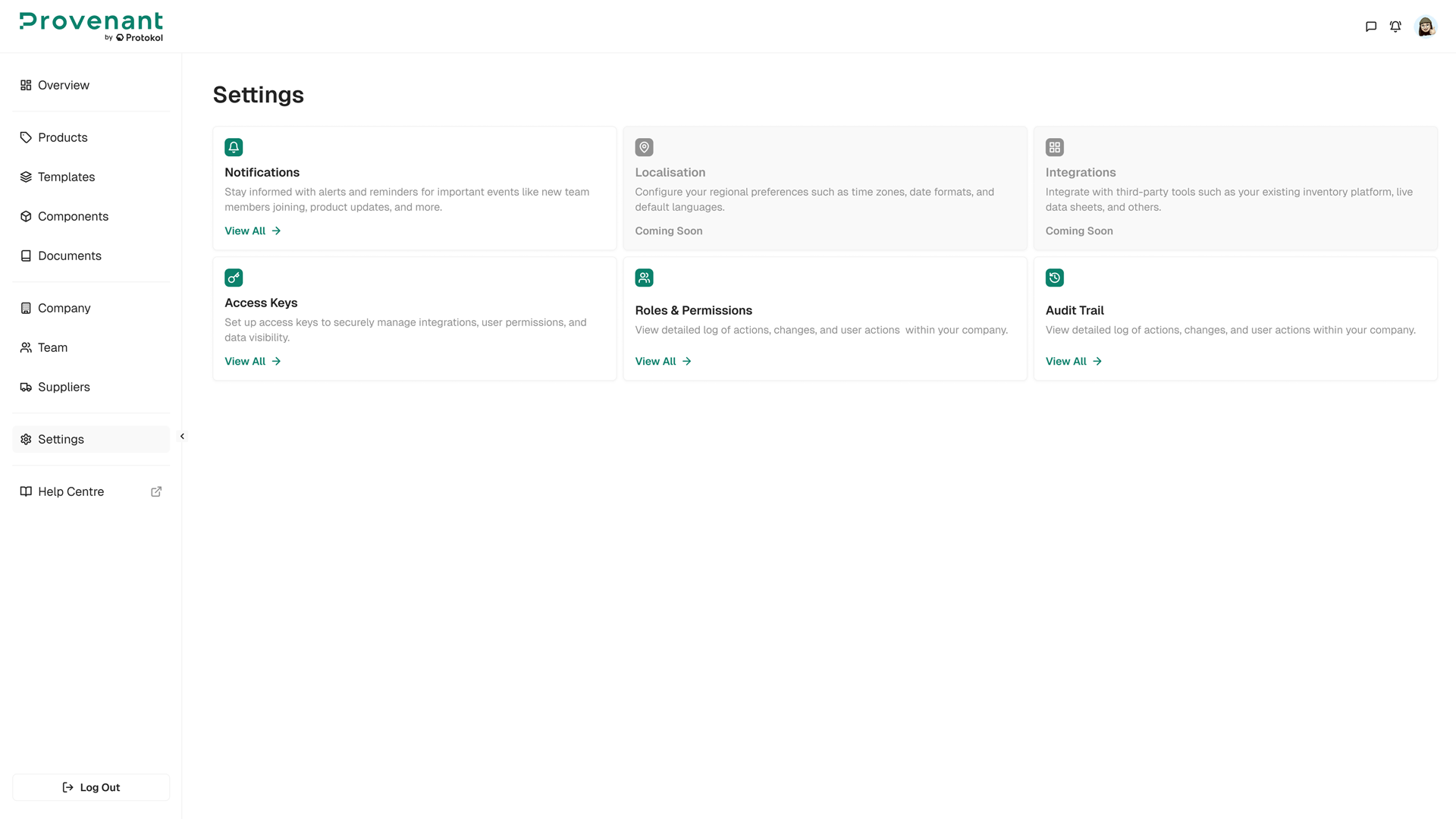Image resolution: width=1456 pixels, height=819 pixels.
Task: Click the green Notifications bell card icon
Action: pyautogui.click(x=234, y=147)
